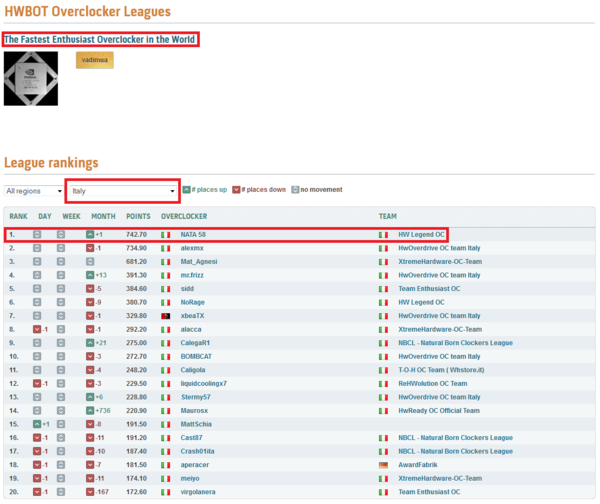
Task: Open 'The Fastest Enthusiast Overclocker in the World' link
Action: click(99, 39)
